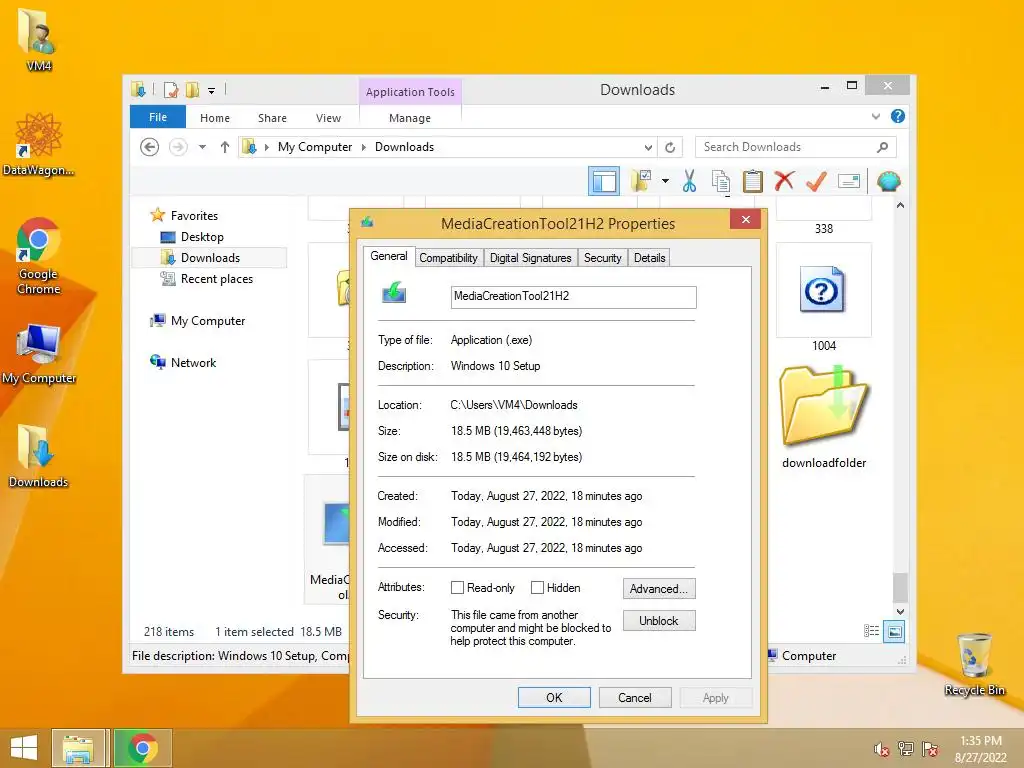The width and height of the screenshot is (1024, 768).
Task: Open the 1004 help file icon
Action: [823, 289]
